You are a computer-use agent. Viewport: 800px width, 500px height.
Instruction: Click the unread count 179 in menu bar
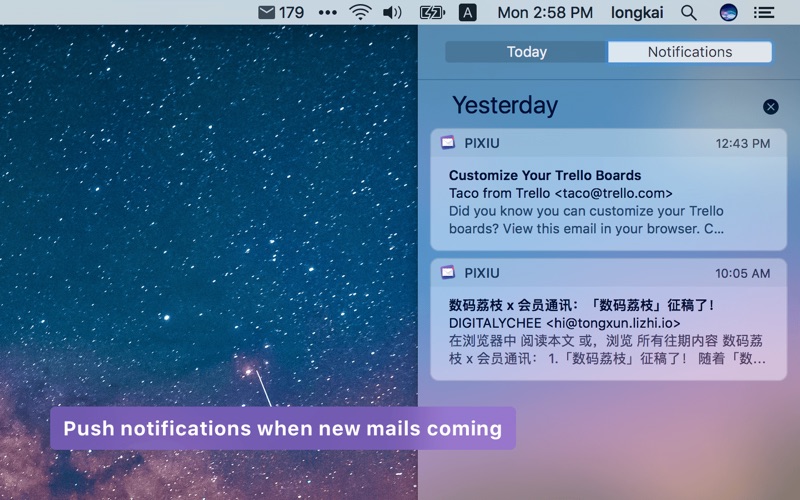tap(291, 12)
